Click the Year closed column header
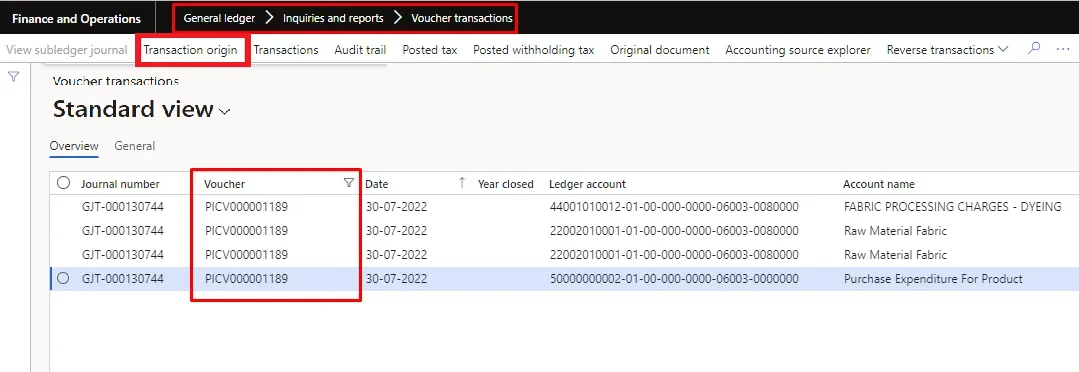Screen dimensions: 1079x372 506,184
